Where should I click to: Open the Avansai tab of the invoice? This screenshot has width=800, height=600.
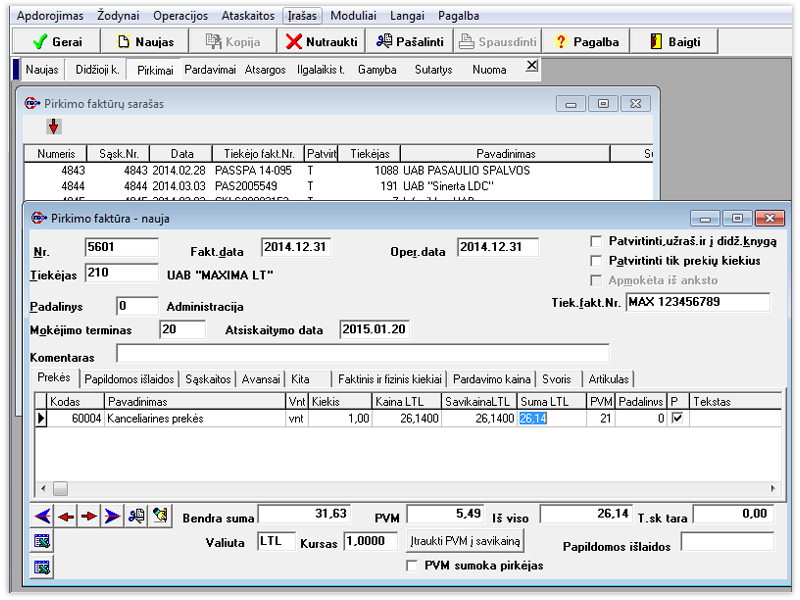[x=261, y=379]
